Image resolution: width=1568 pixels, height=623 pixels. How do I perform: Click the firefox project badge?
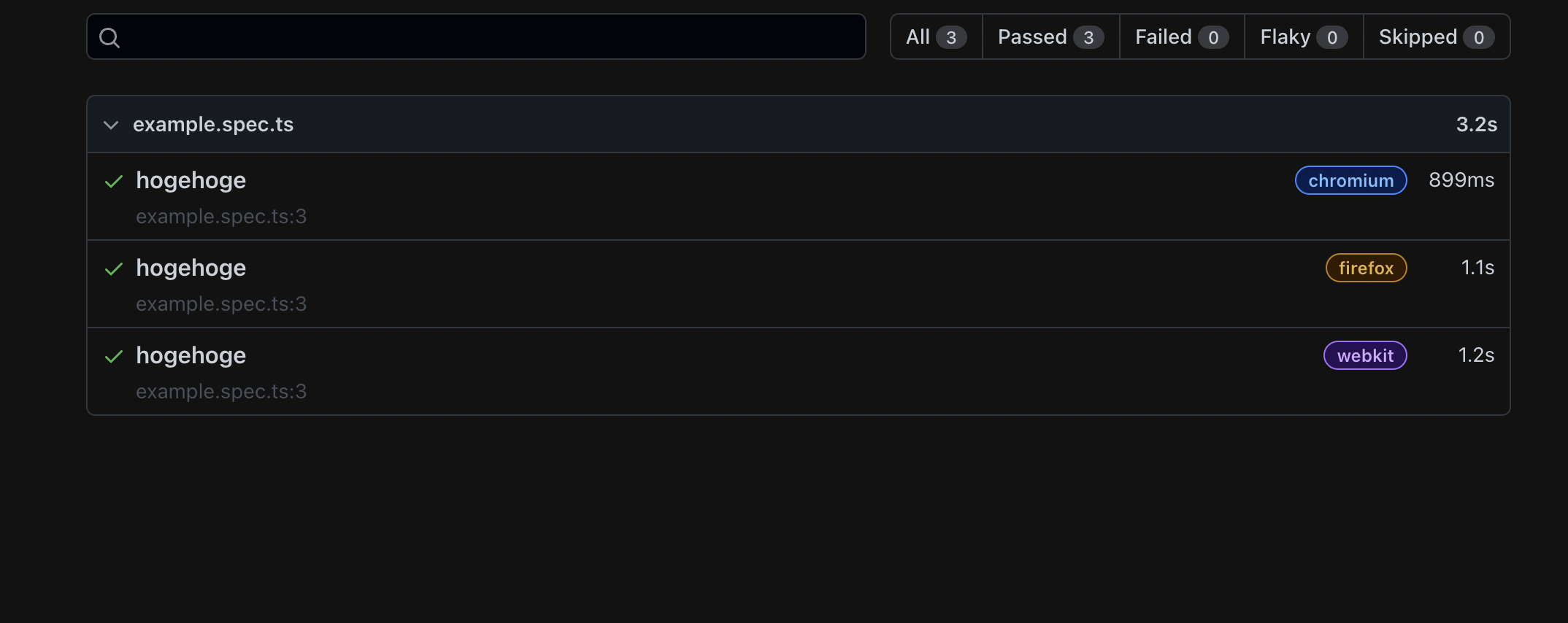click(x=1366, y=268)
